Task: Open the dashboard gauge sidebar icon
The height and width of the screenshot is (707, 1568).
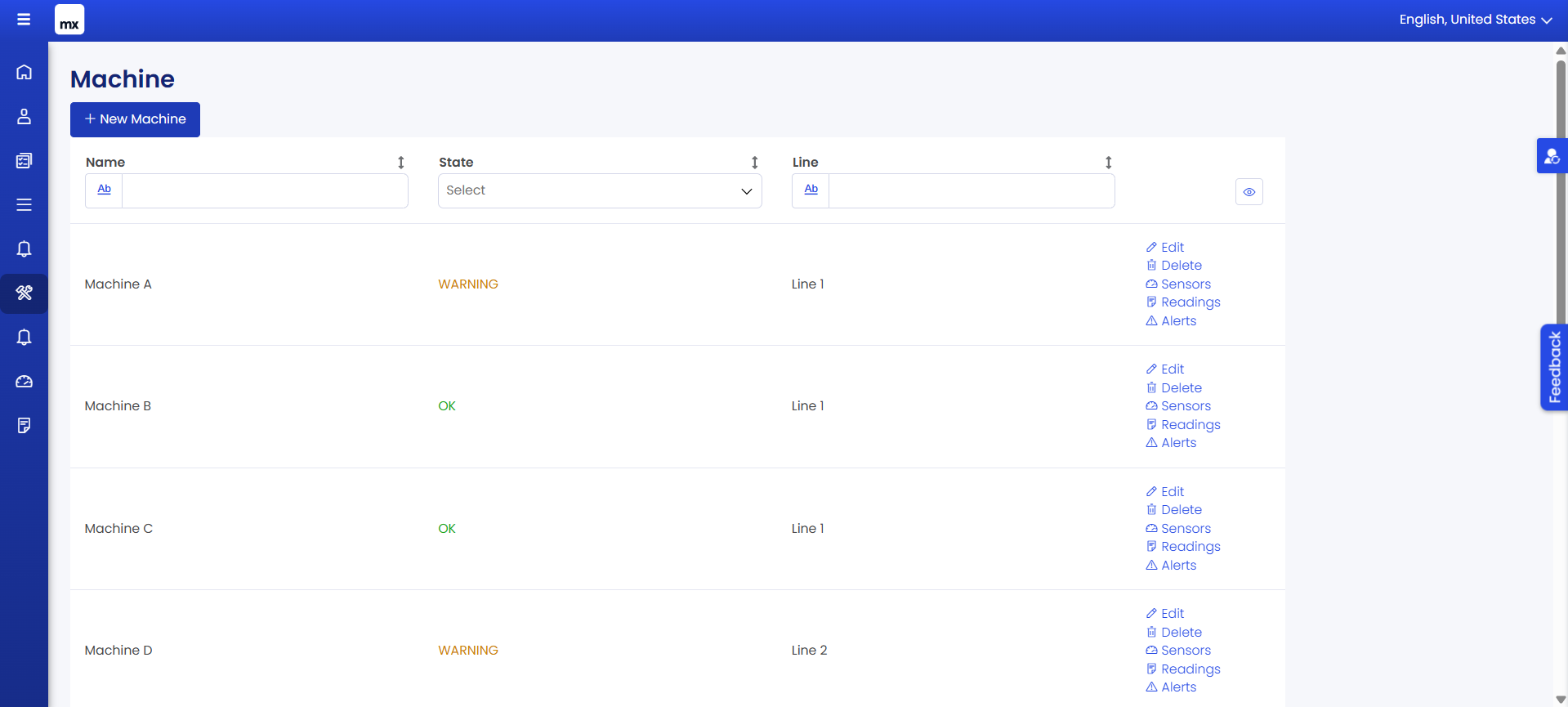Action: 24,382
